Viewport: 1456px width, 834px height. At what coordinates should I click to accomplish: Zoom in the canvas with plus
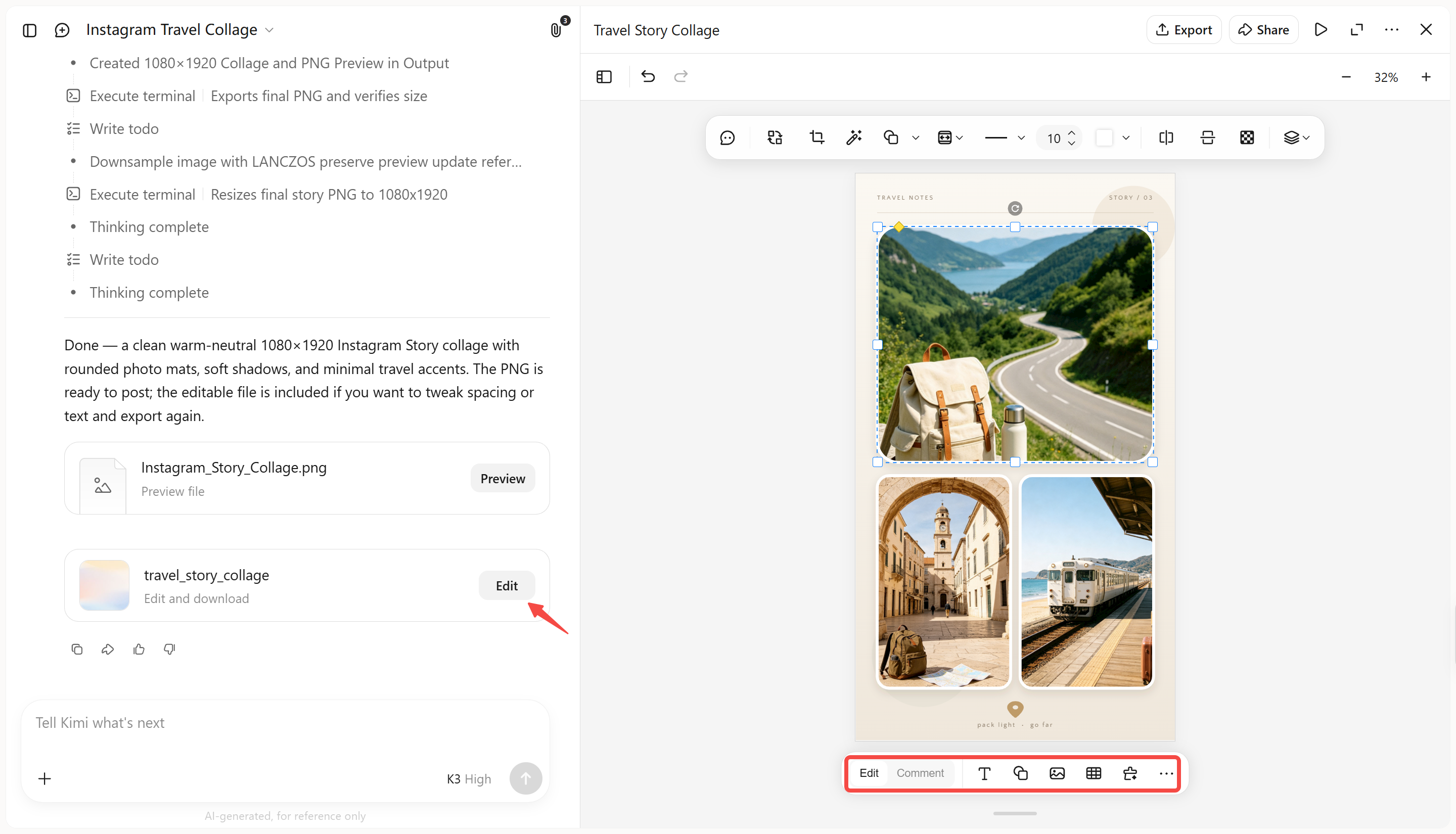[x=1426, y=77]
